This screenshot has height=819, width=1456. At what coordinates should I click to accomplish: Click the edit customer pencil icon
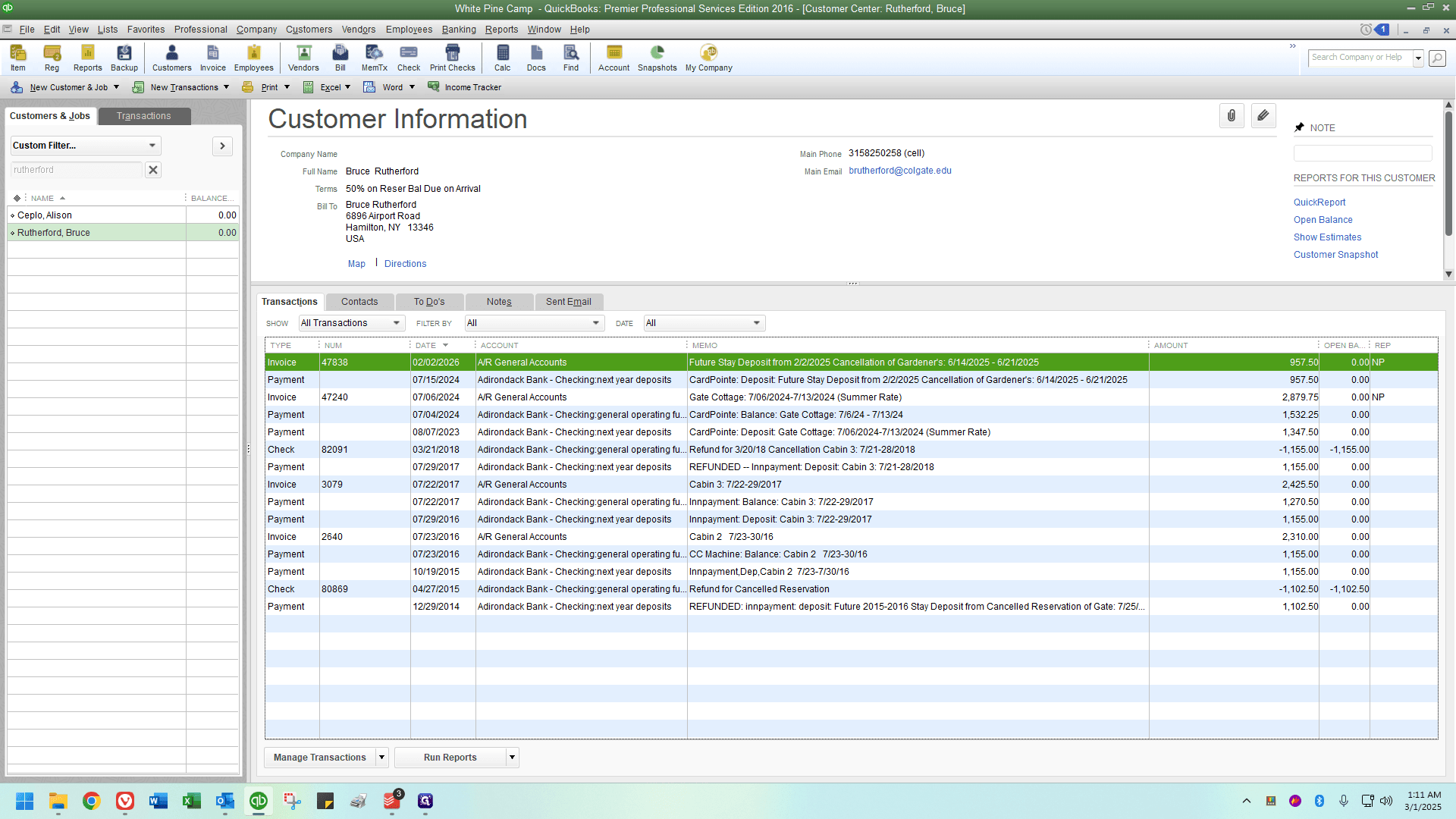1263,116
